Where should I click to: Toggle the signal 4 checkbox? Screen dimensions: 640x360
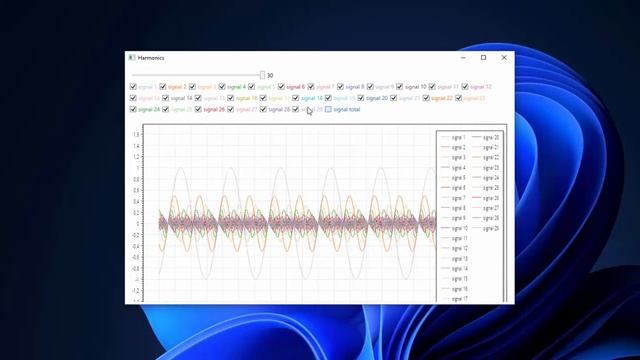point(222,87)
